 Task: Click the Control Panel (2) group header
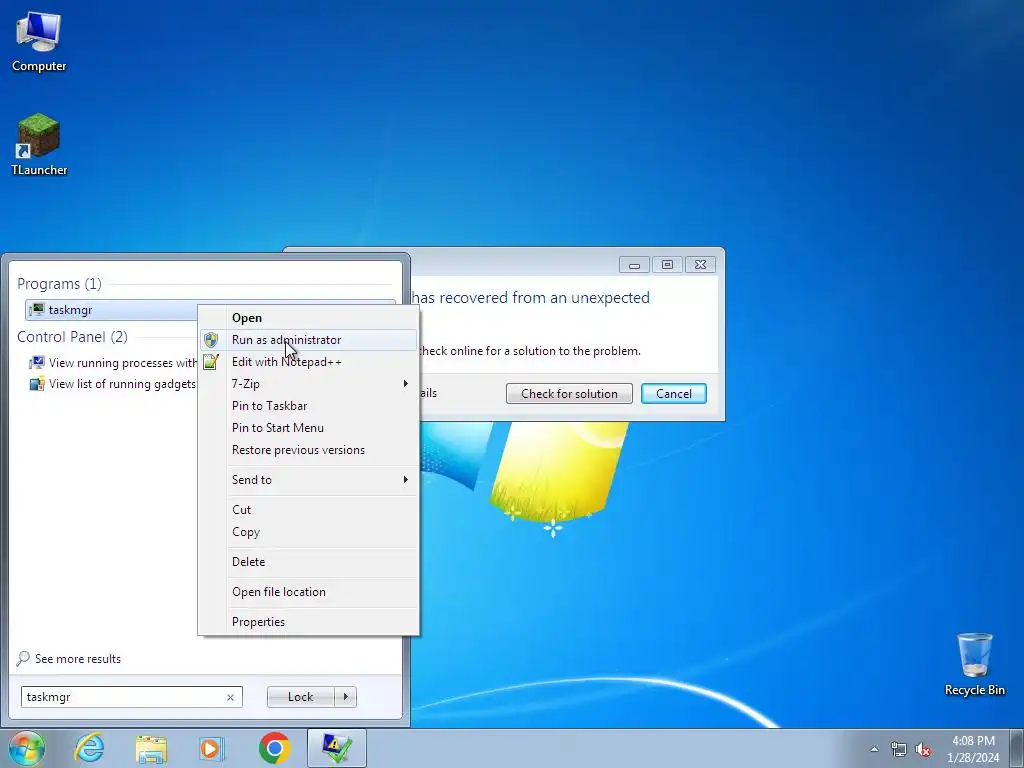point(72,337)
